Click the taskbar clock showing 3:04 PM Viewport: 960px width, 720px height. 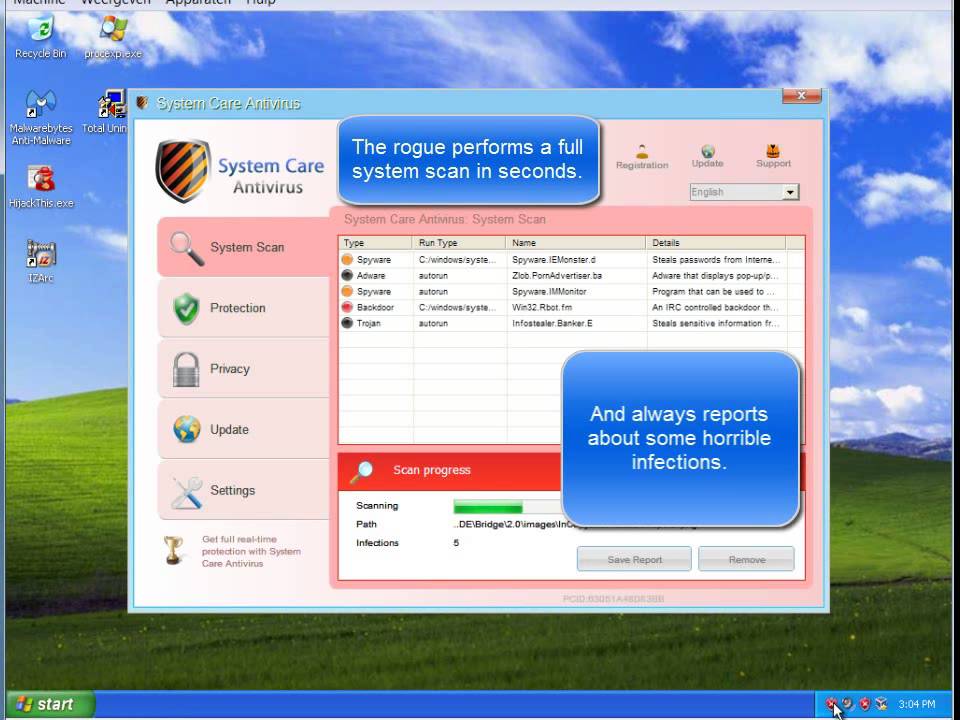pos(916,704)
